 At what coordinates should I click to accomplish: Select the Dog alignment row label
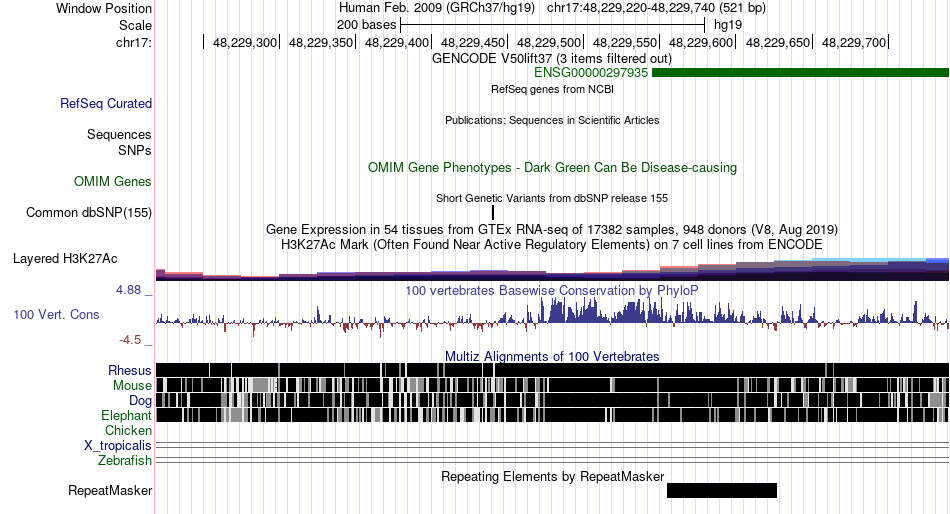tap(140, 401)
